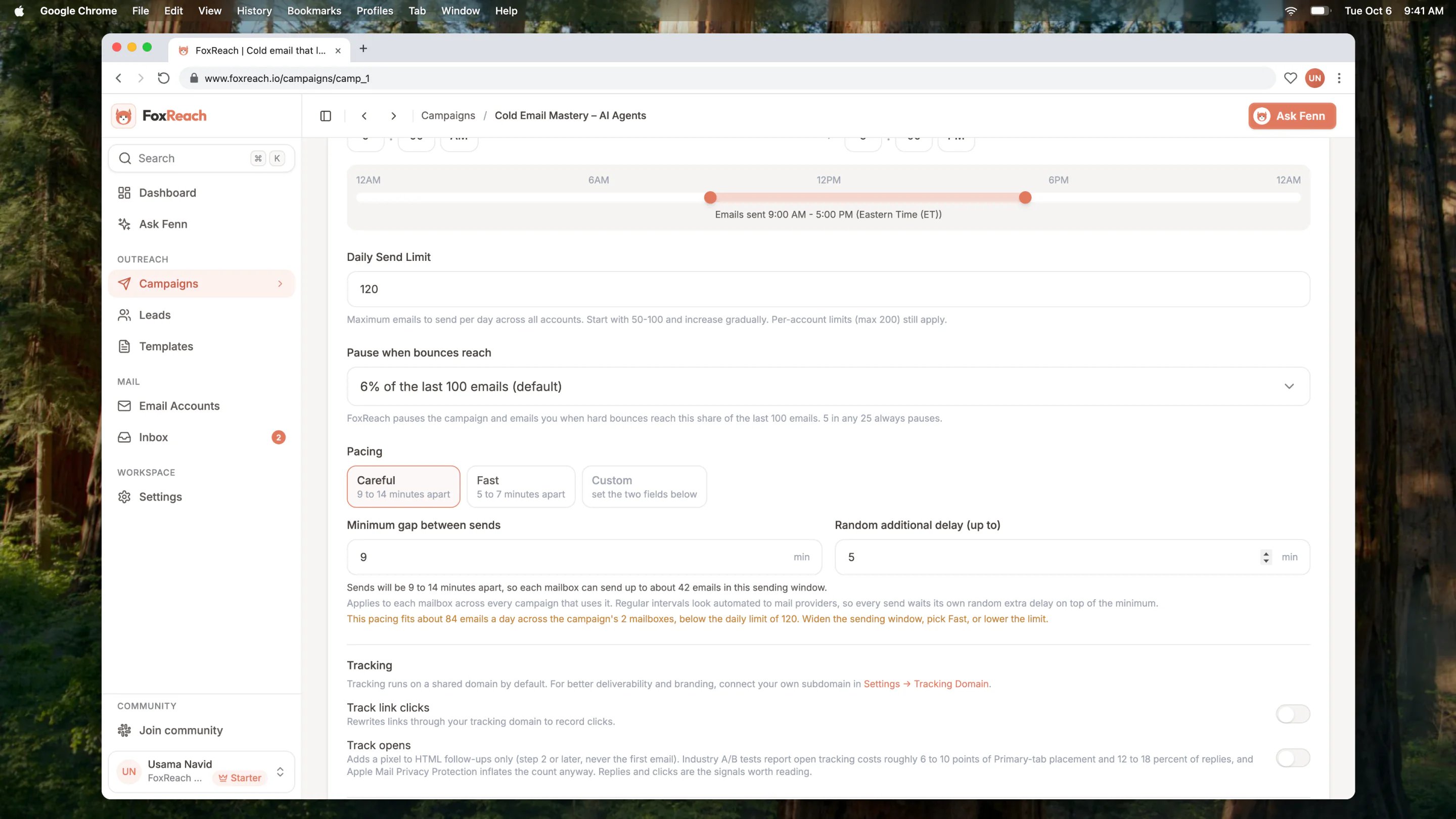
Task: Open the Inbox page
Action: click(201, 437)
